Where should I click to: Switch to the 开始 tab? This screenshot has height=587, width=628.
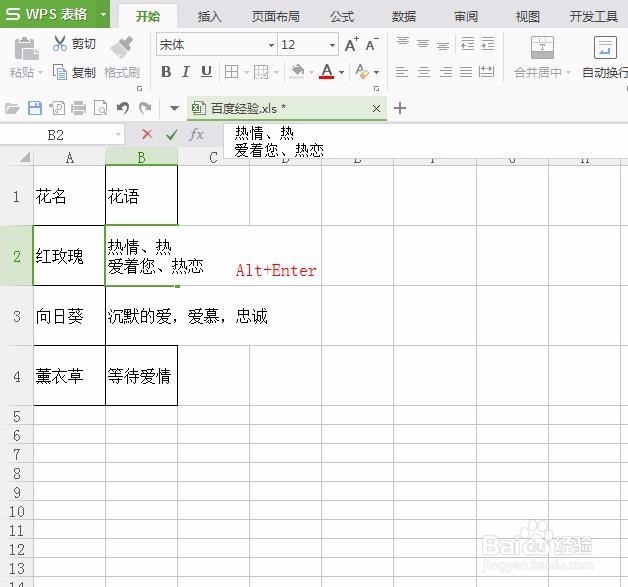tap(147, 16)
